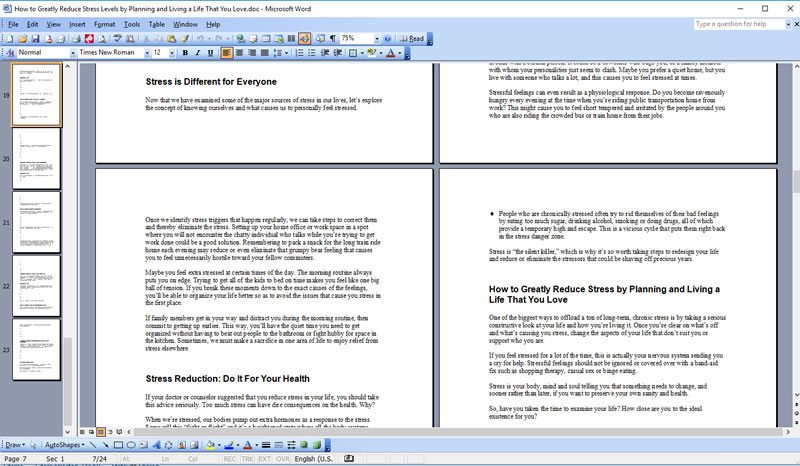Viewport: 800px width, 466px height.
Task: Expand the Borders dropdown arrow
Action: pos(362,53)
